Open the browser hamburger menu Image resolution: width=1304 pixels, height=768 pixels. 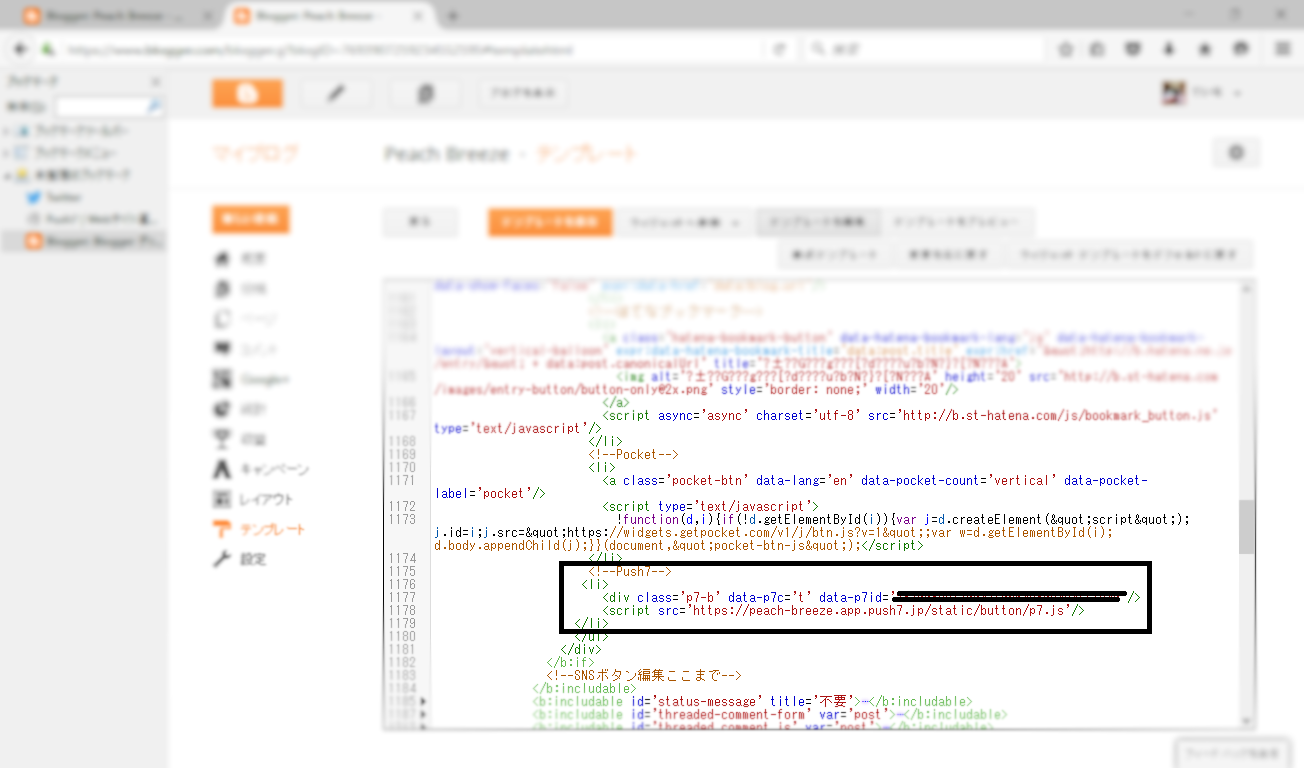click(x=1283, y=49)
